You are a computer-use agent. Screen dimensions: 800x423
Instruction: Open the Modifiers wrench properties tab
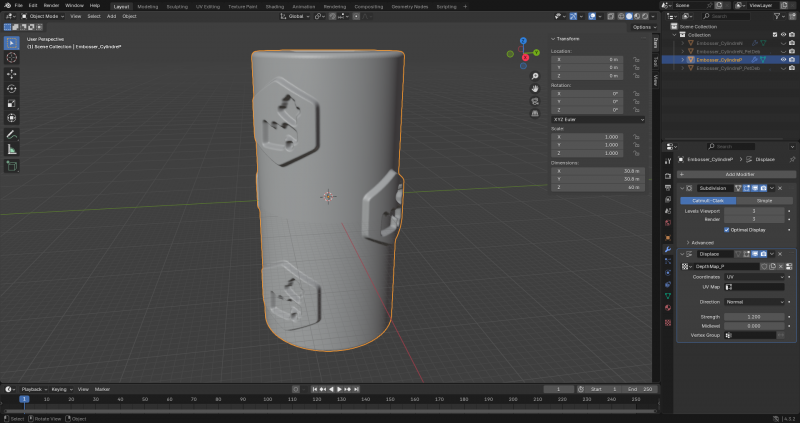pyautogui.click(x=667, y=248)
